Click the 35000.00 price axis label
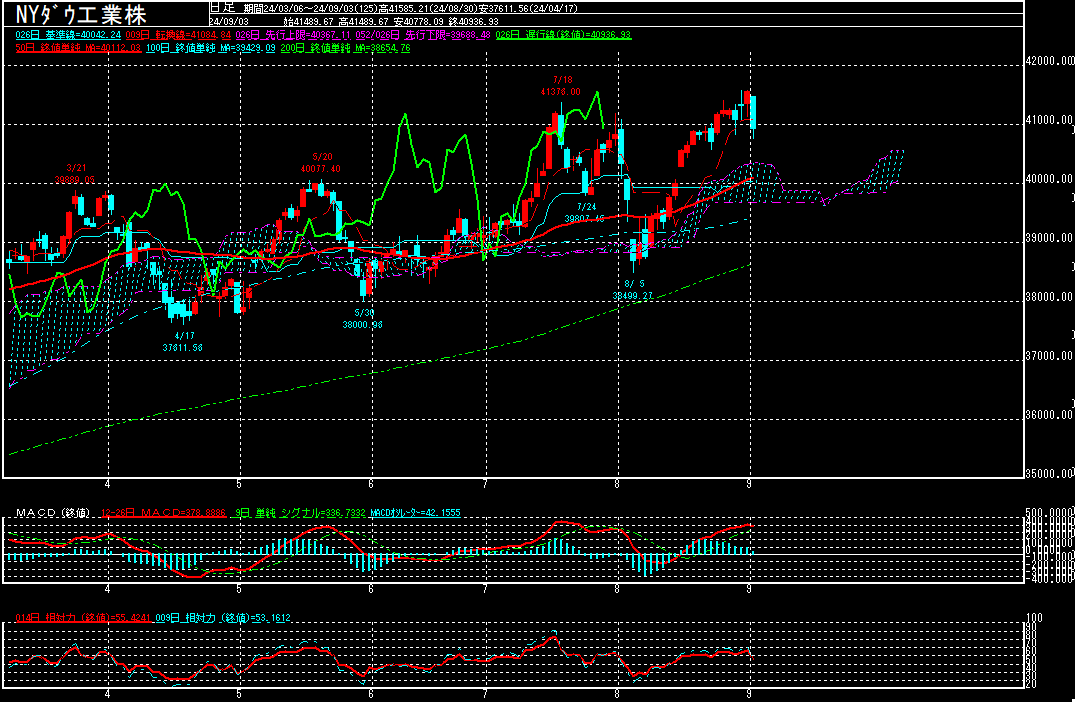The image size is (1076, 702). [1049, 473]
